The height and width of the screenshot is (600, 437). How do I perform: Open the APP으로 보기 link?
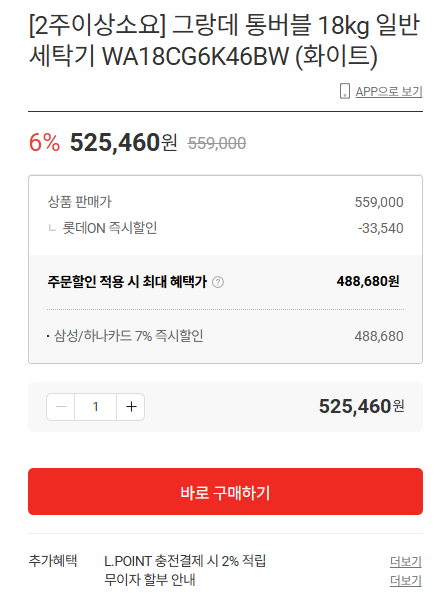[389, 92]
